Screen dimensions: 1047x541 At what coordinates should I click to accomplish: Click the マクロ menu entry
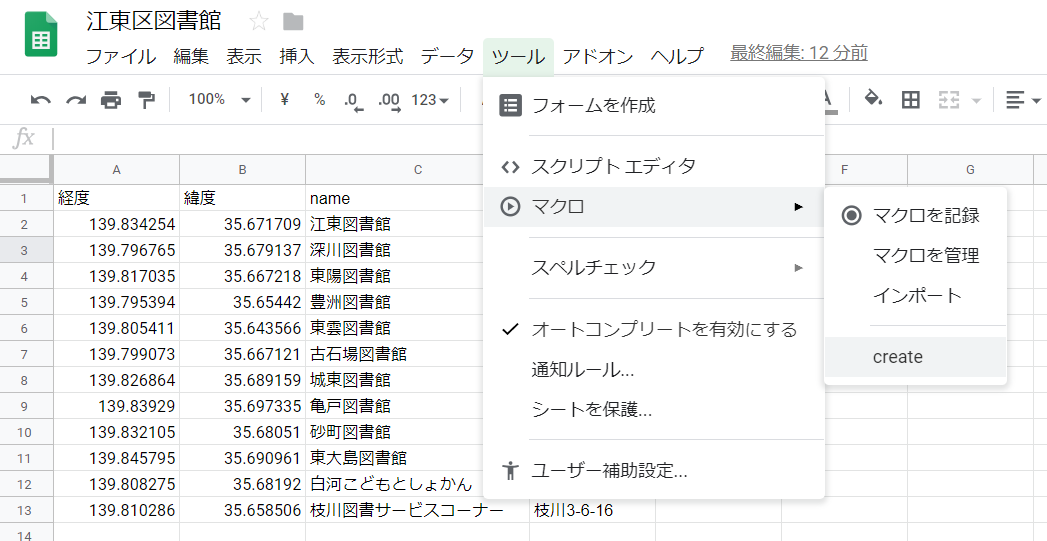tap(654, 206)
